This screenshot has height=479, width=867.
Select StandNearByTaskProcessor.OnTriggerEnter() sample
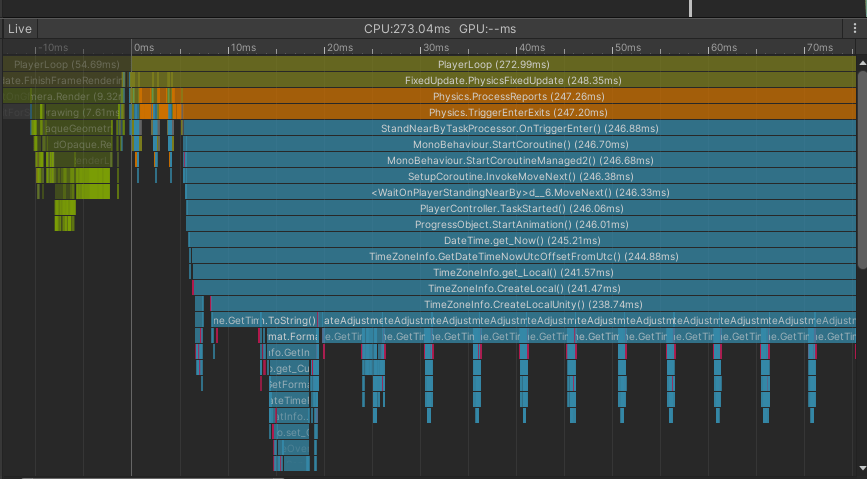[x=519, y=128]
